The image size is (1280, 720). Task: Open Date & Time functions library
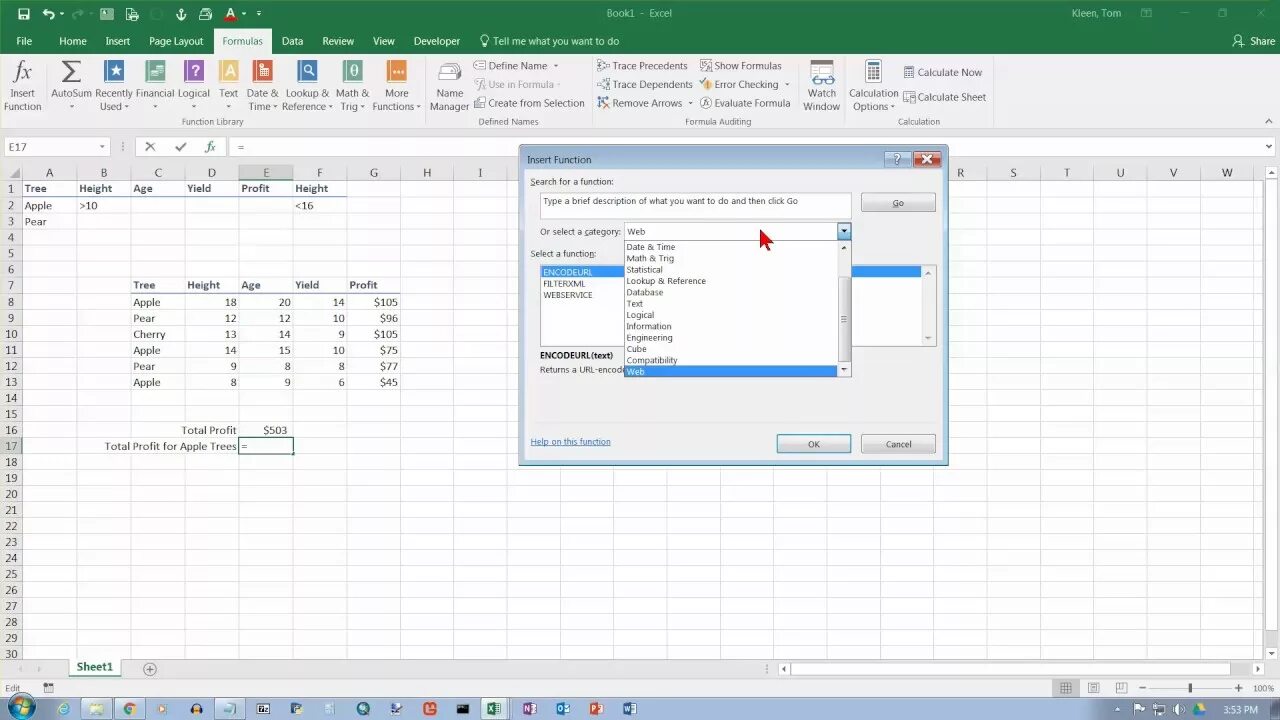(x=262, y=85)
